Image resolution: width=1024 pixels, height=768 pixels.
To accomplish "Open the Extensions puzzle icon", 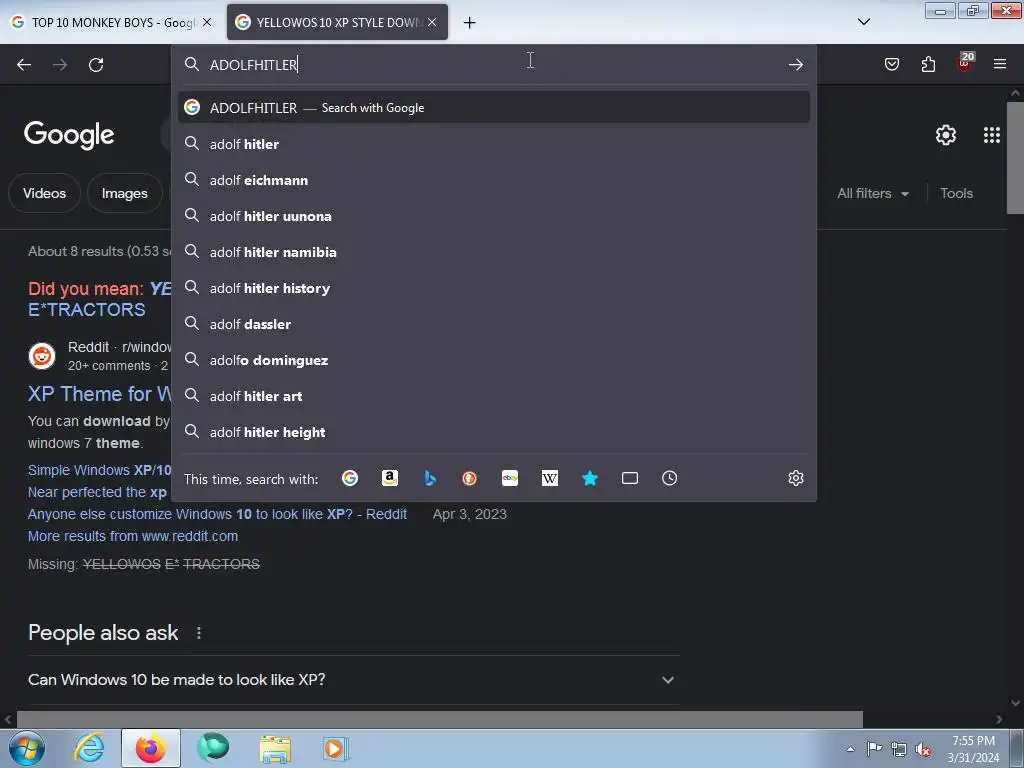I will coord(928,64).
